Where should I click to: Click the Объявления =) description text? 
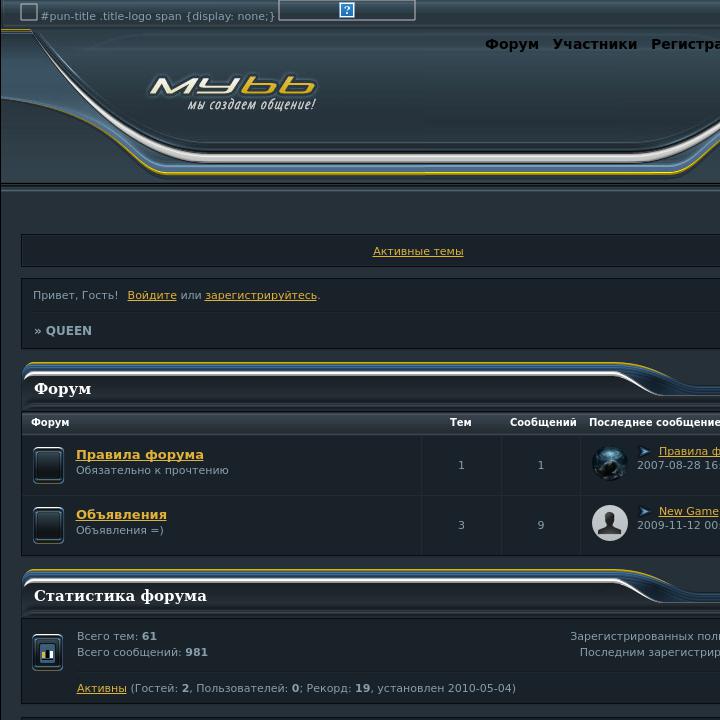119,530
